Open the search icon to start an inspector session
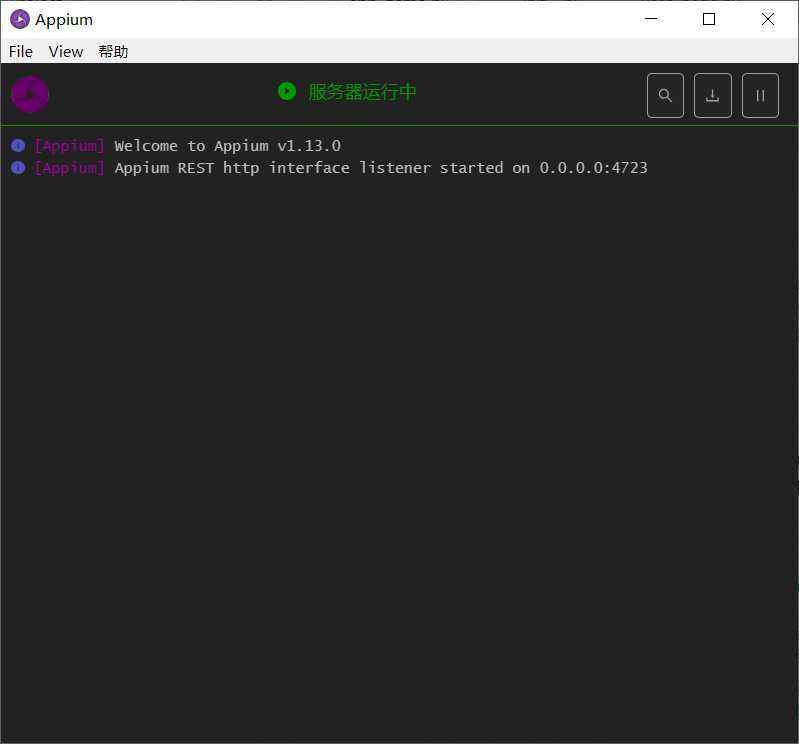 [665, 95]
